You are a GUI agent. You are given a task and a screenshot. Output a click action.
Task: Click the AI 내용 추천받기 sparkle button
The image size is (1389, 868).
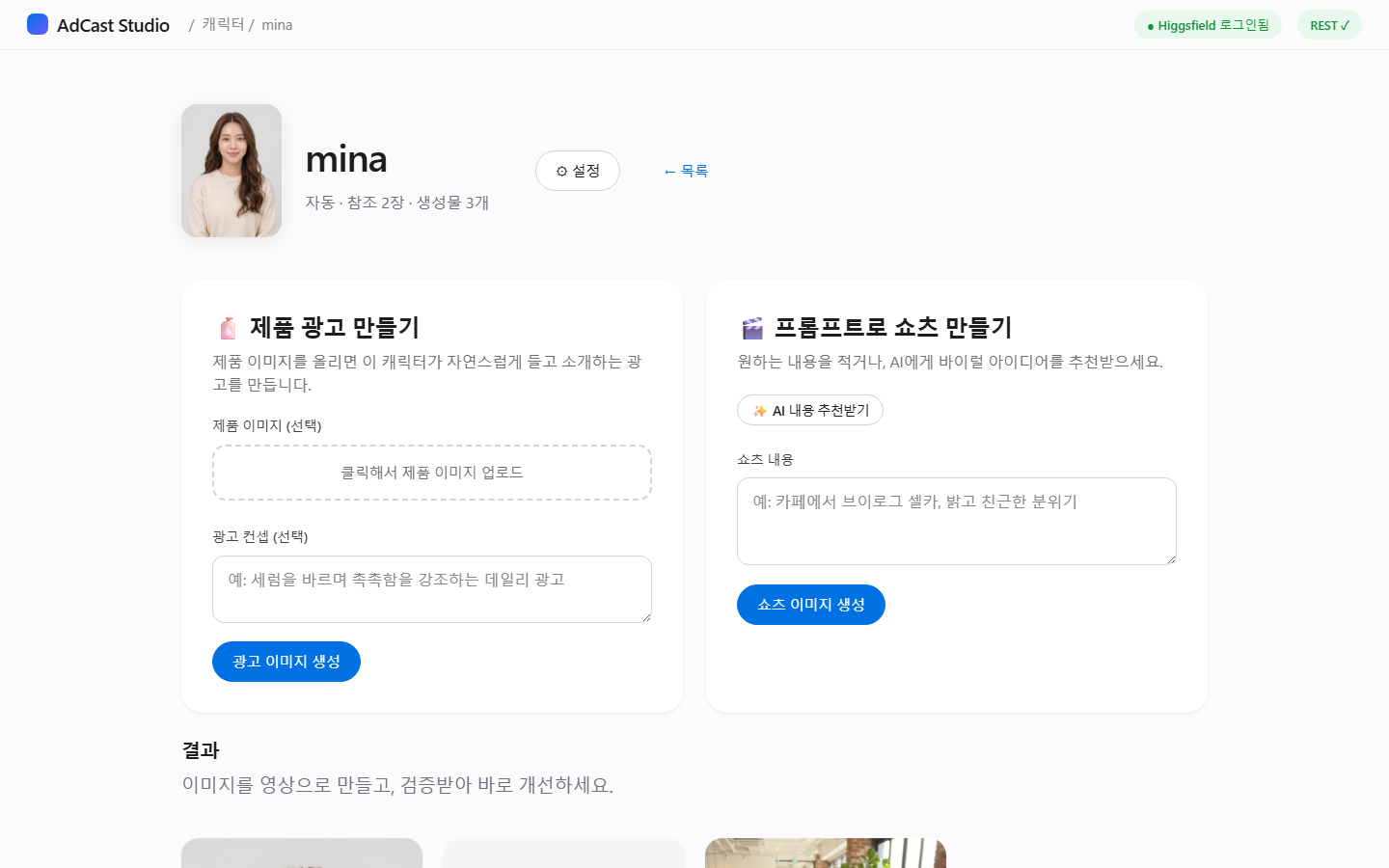pos(810,410)
